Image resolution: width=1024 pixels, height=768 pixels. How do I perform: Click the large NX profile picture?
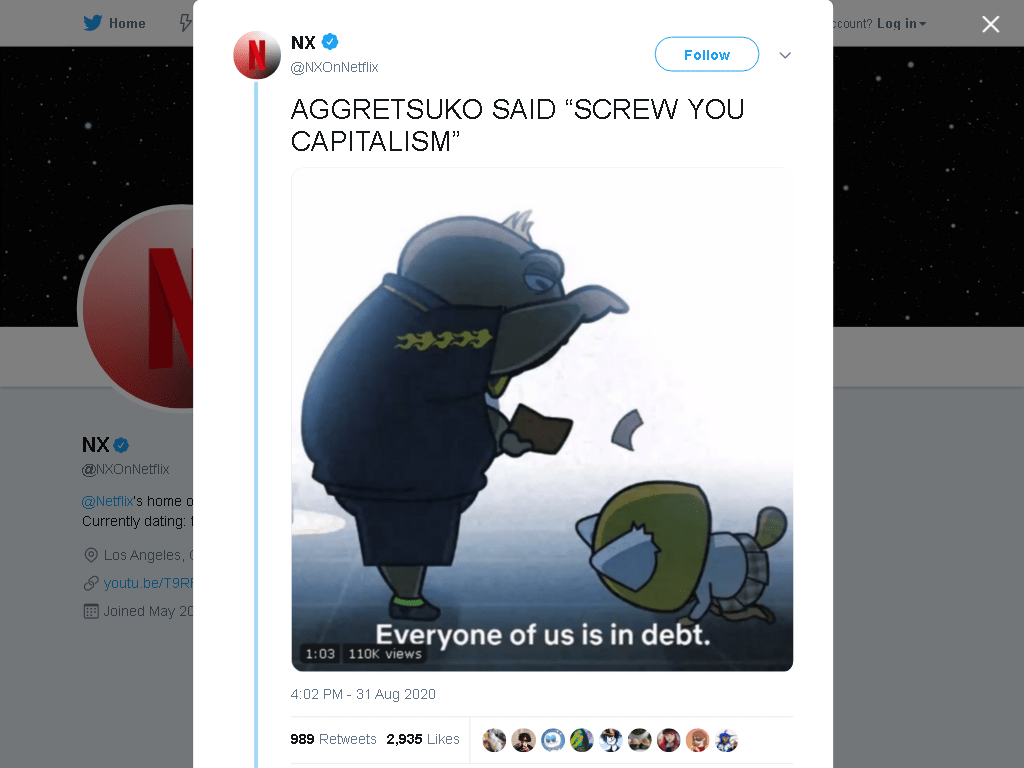136,308
